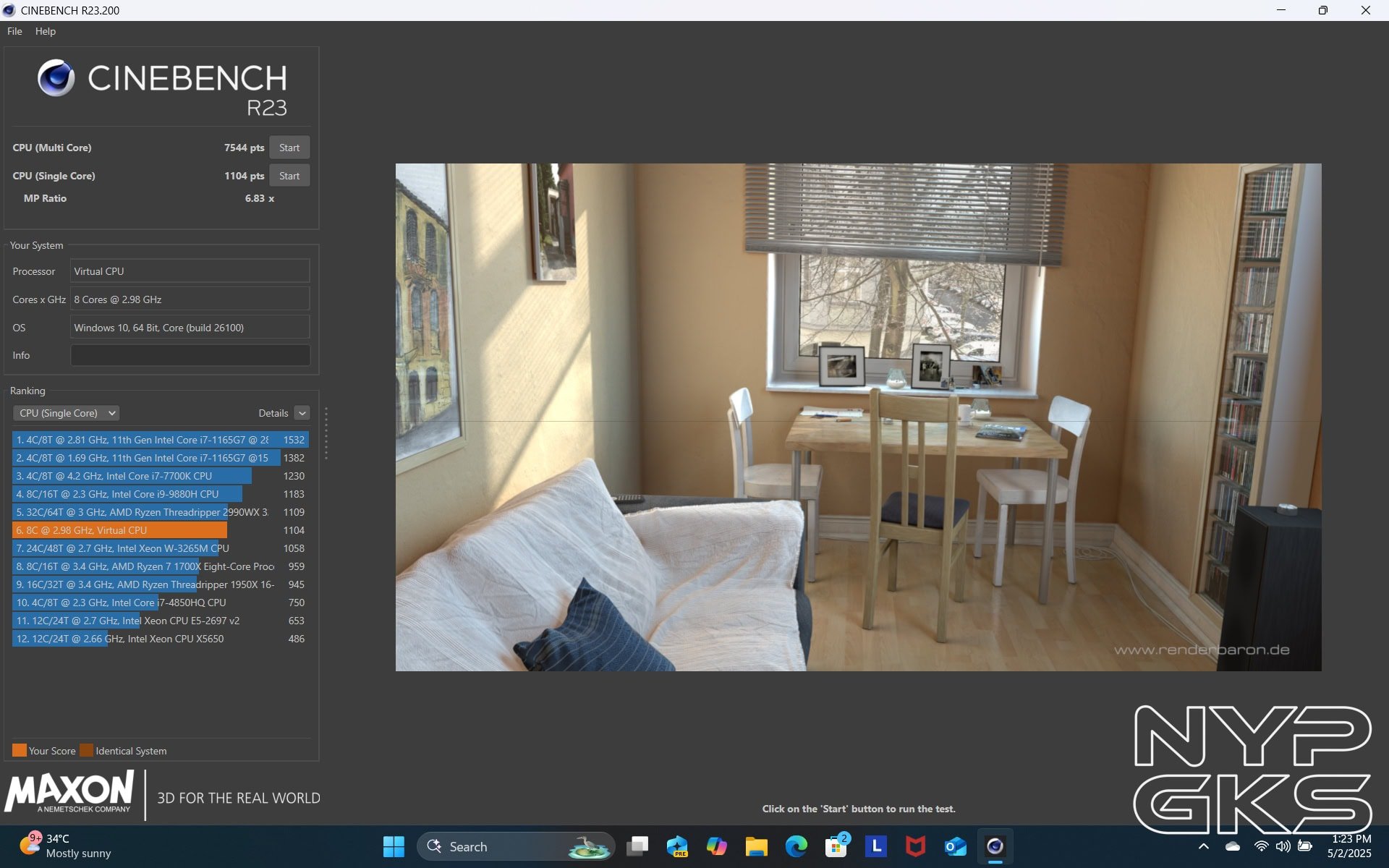
Task: Click the volume speaker tray icon
Action: [1283, 846]
